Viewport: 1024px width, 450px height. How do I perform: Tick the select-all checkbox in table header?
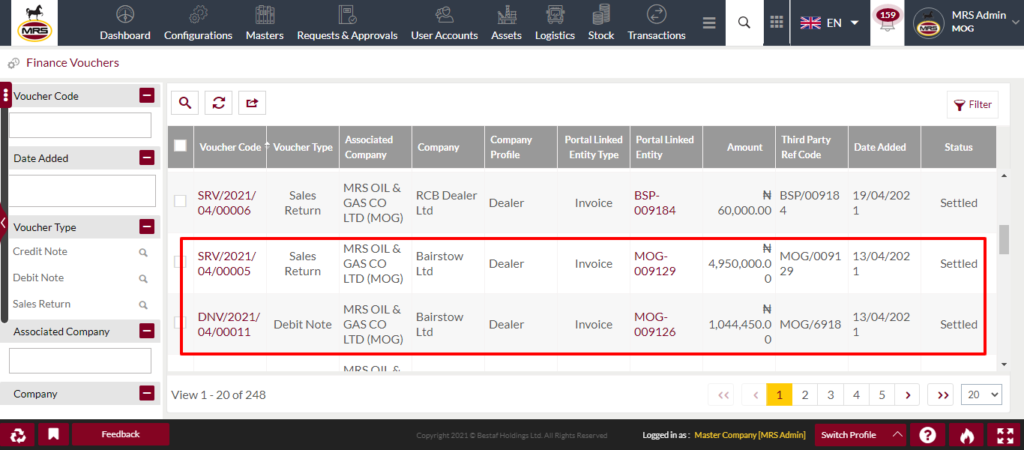pos(180,146)
